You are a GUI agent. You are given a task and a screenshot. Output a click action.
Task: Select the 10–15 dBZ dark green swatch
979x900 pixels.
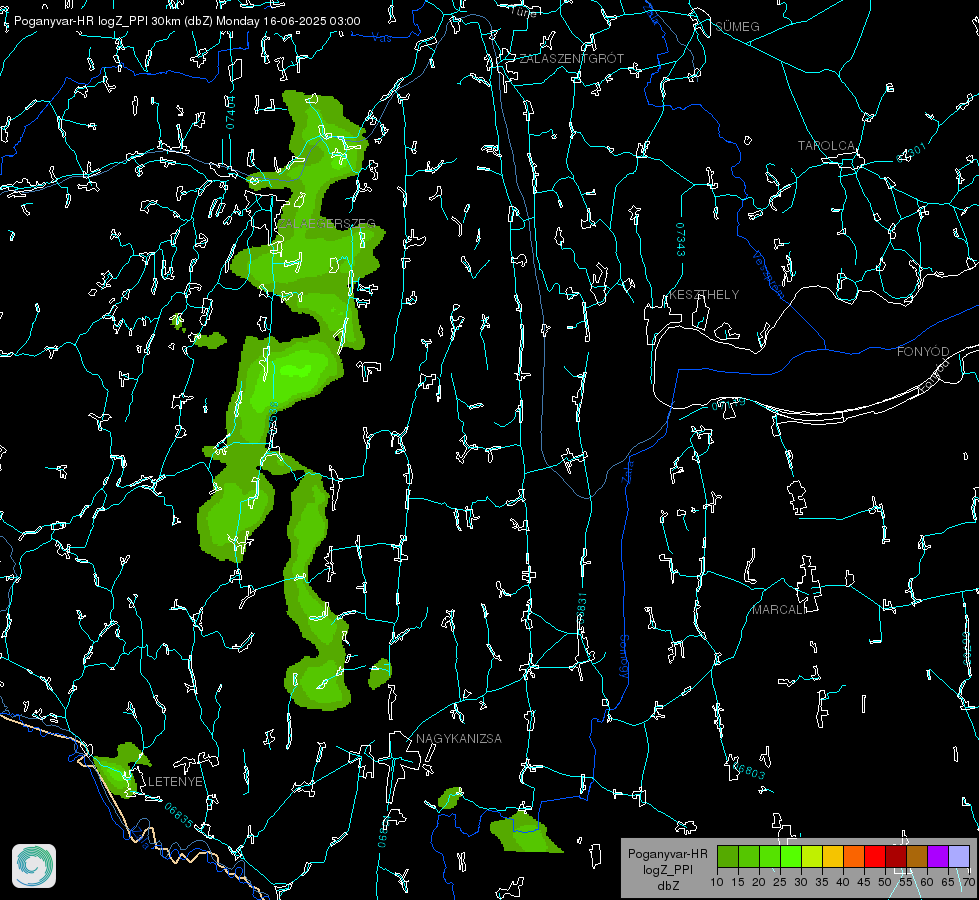click(728, 856)
